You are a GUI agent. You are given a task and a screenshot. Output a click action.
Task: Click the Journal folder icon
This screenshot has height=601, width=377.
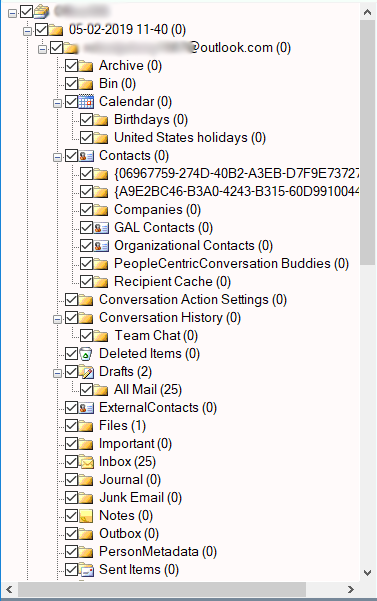click(x=86, y=480)
